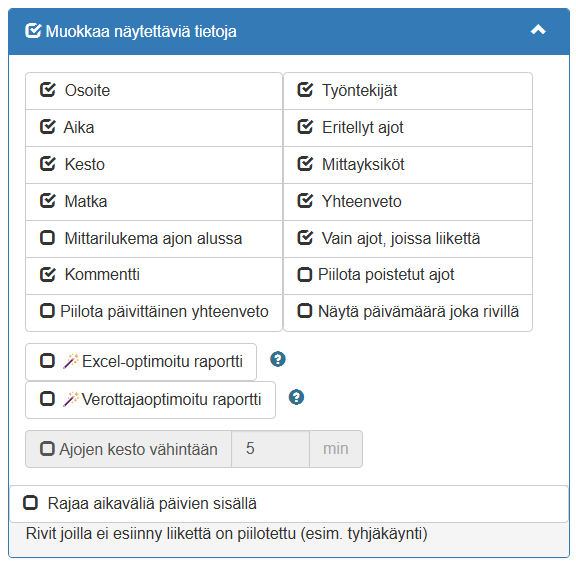Image resolution: width=576 pixels, height=565 pixels.
Task: Enable Mittarilukema ajon alussa
Action: (47, 238)
